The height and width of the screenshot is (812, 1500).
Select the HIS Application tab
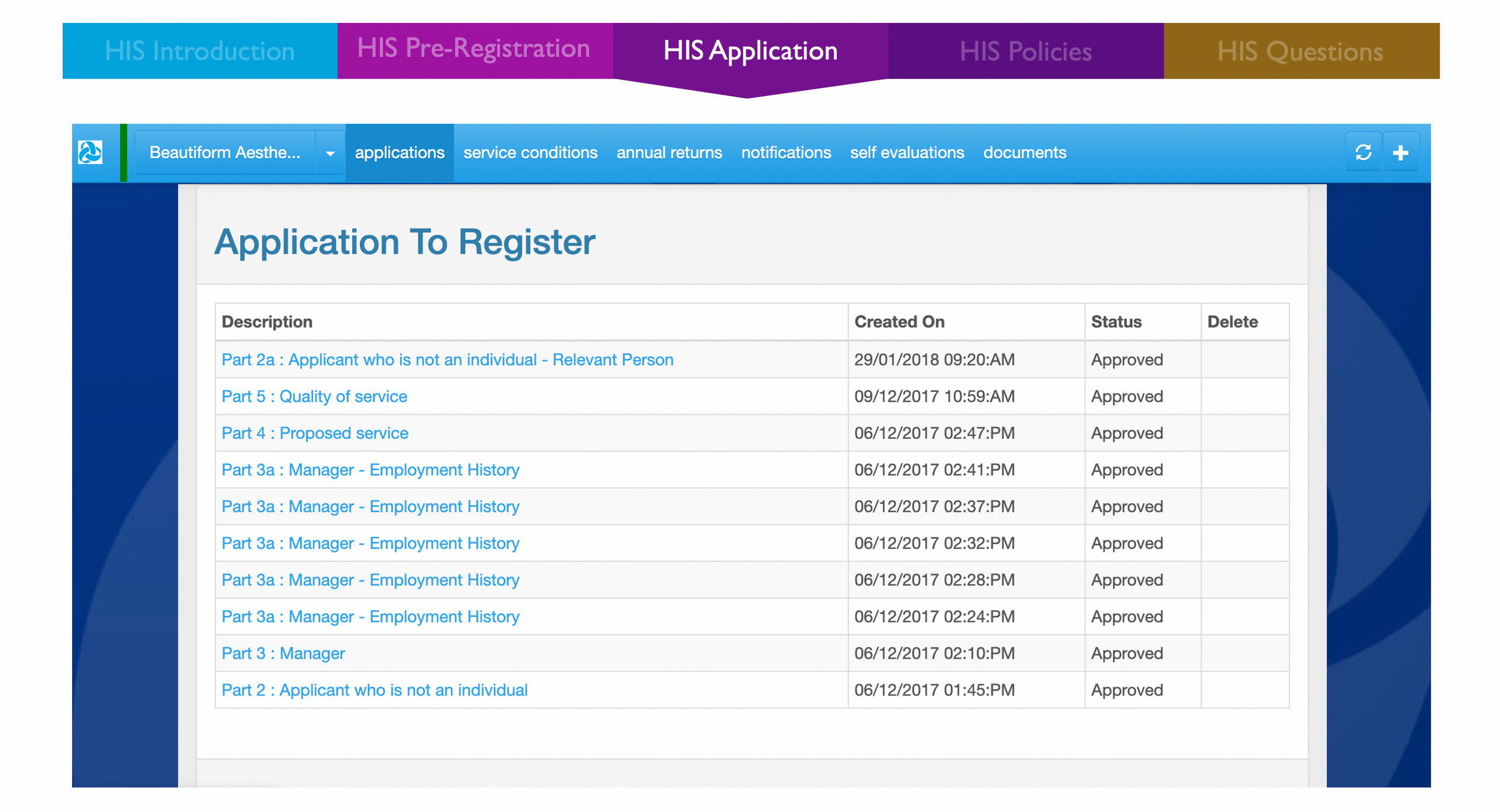750,51
